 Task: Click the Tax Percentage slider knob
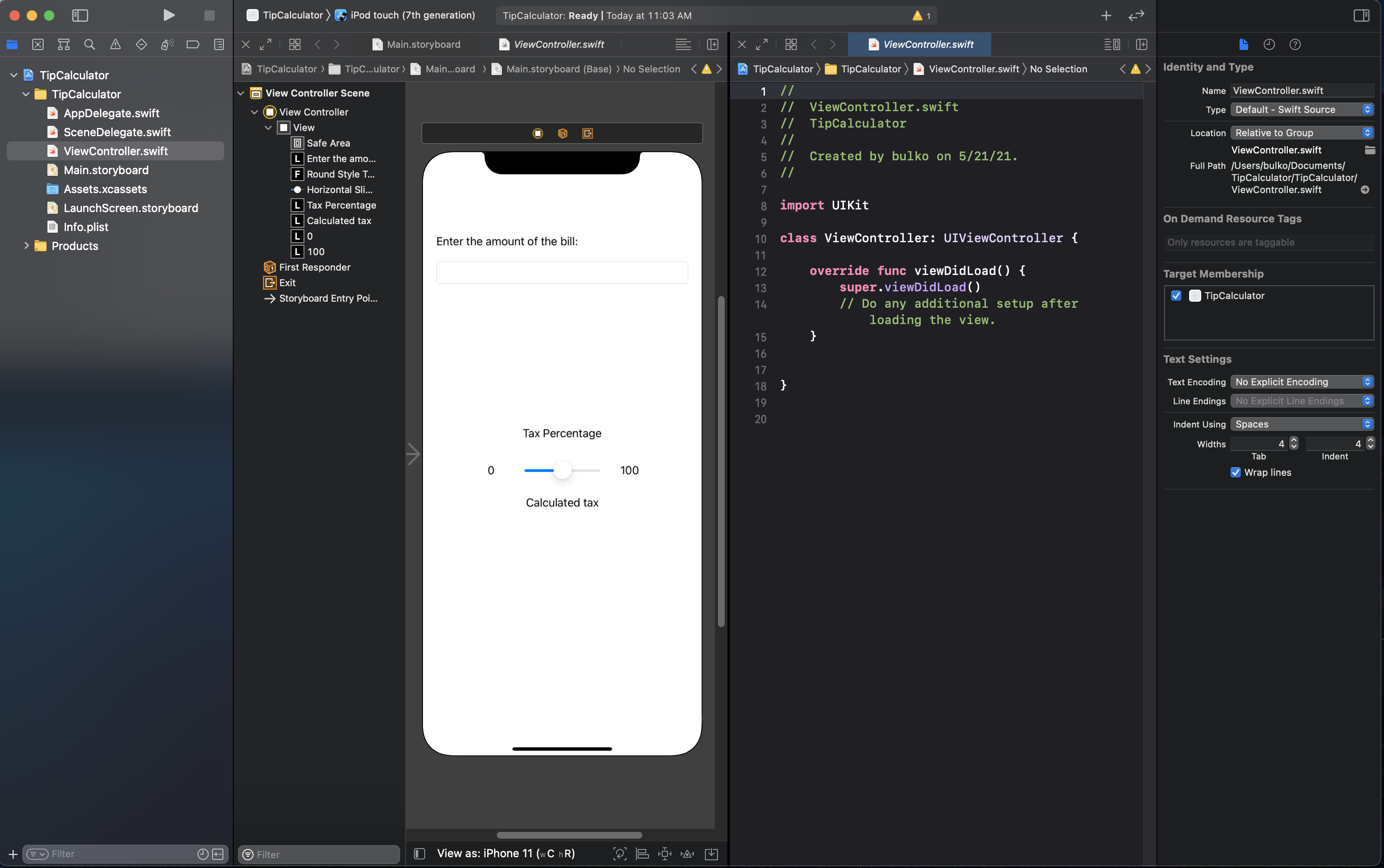point(562,470)
